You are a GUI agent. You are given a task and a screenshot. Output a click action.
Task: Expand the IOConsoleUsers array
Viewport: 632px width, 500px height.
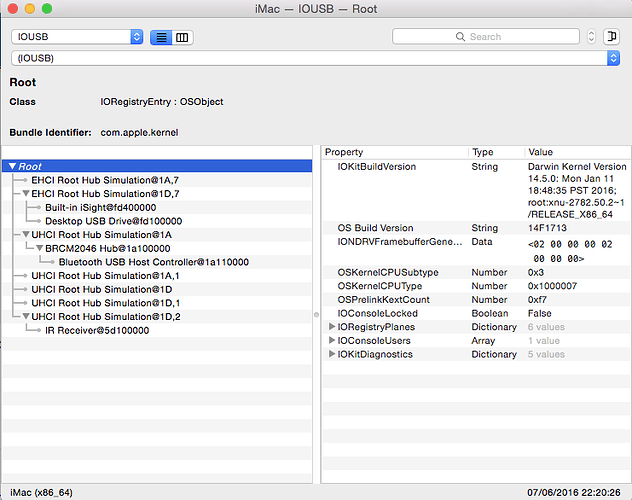(x=332, y=340)
